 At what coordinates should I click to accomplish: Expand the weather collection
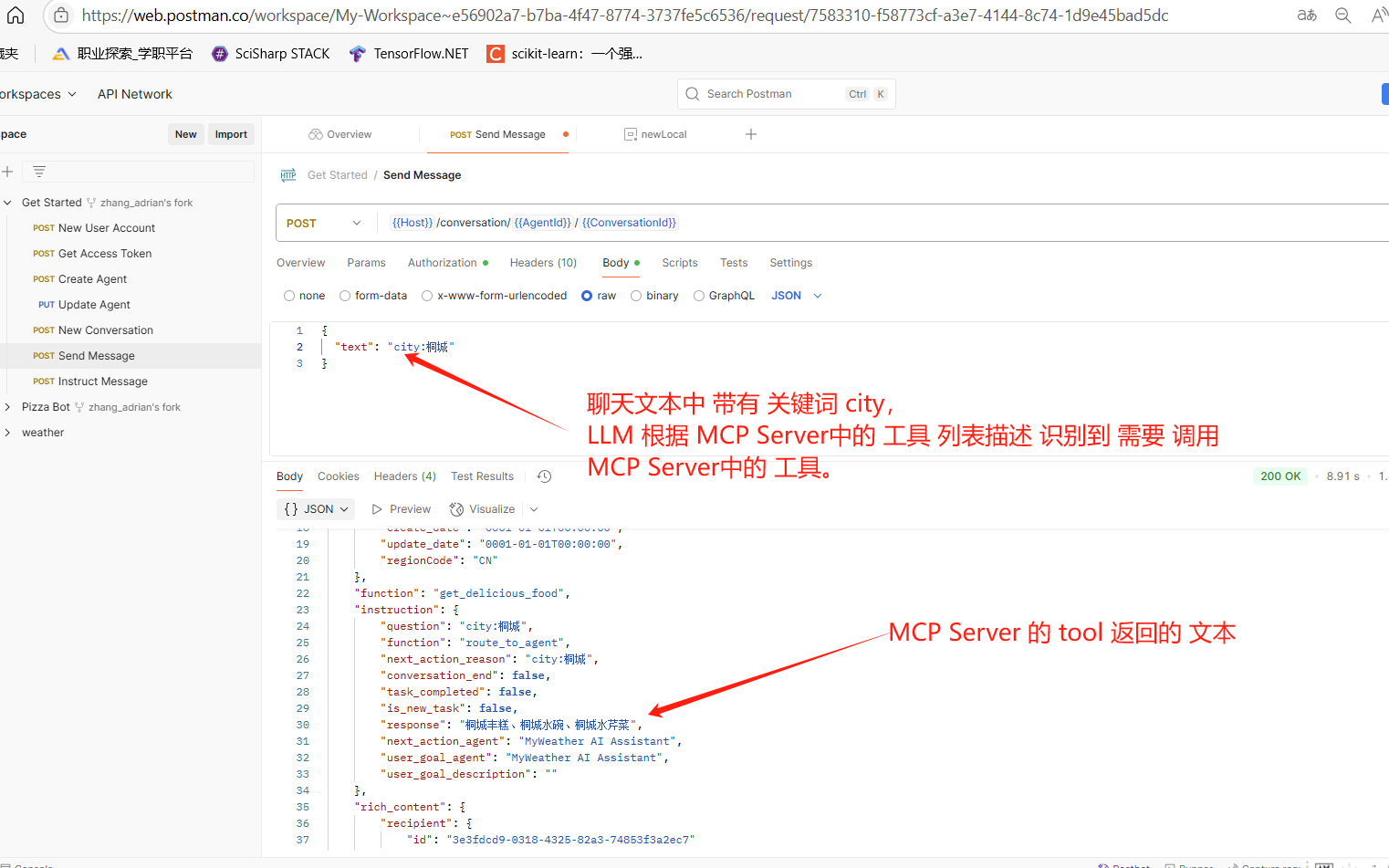pyautogui.click(x=7, y=433)
